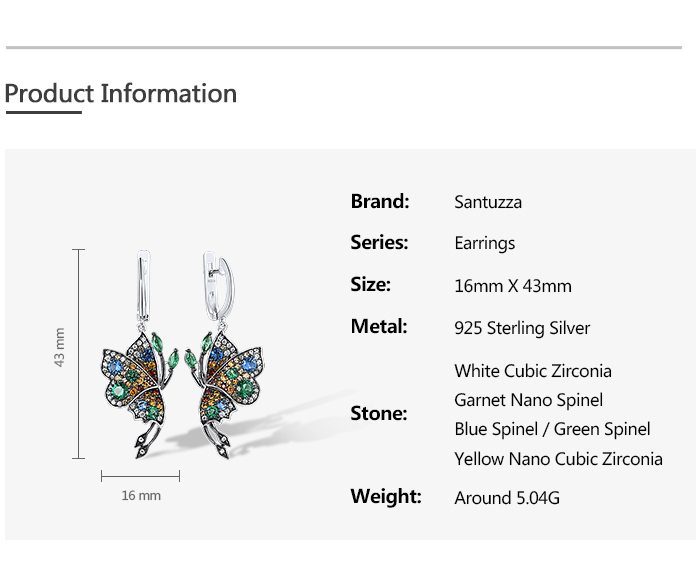Select the Weight label
The image size is (700, 588).
[386, 496]
